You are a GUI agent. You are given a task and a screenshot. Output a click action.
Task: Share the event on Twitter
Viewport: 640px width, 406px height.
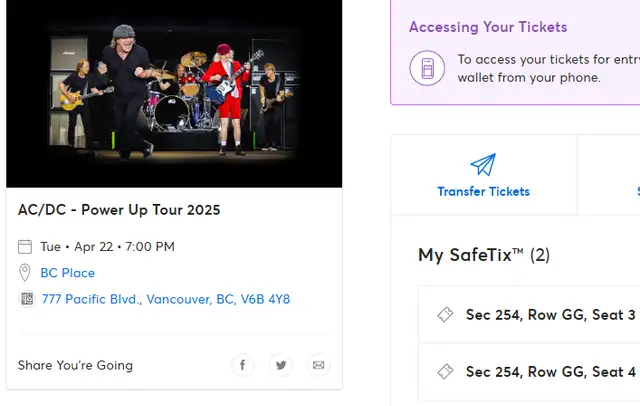click(281, 365)
